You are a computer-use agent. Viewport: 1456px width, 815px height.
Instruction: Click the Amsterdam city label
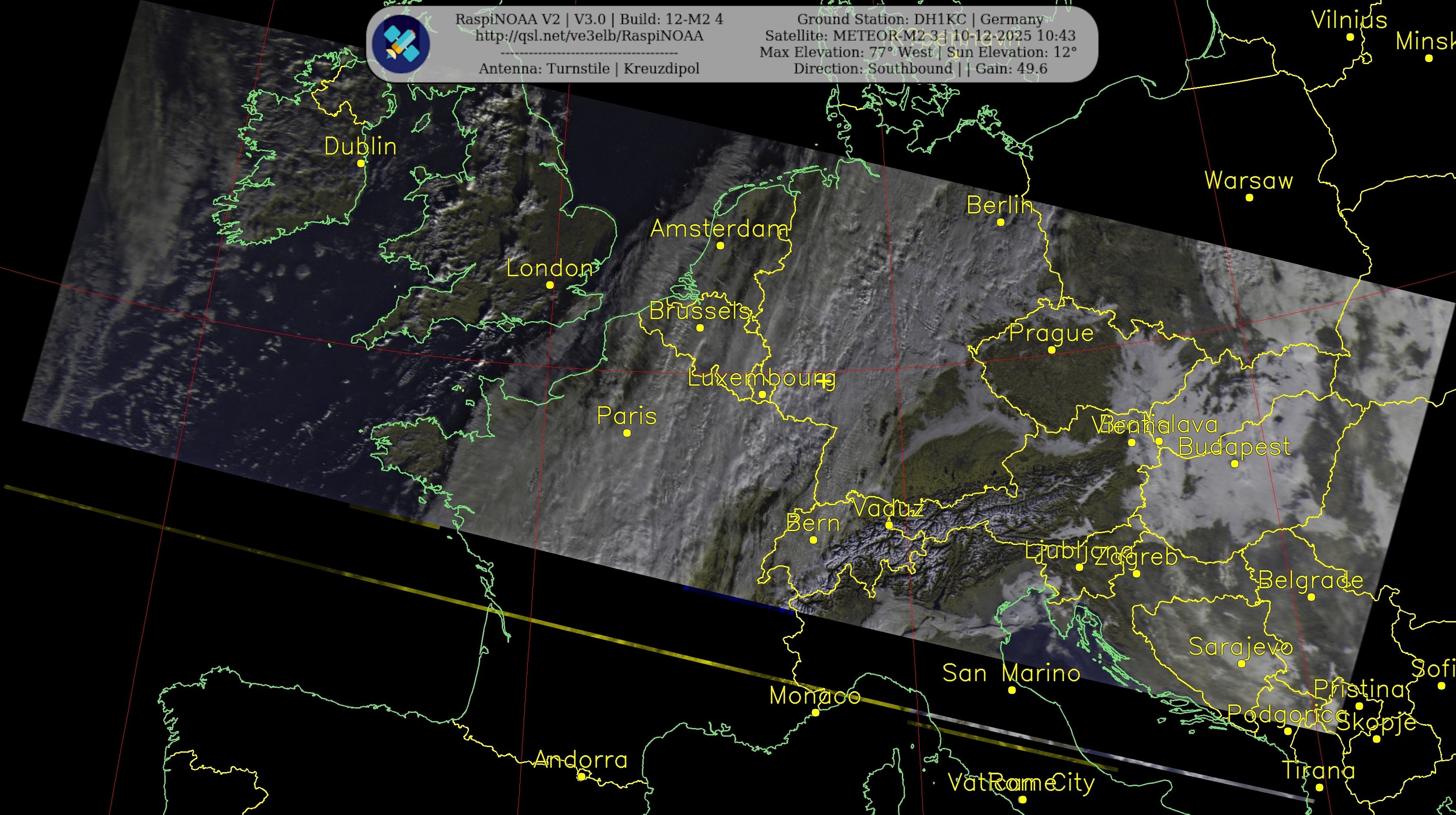[719, 229]
